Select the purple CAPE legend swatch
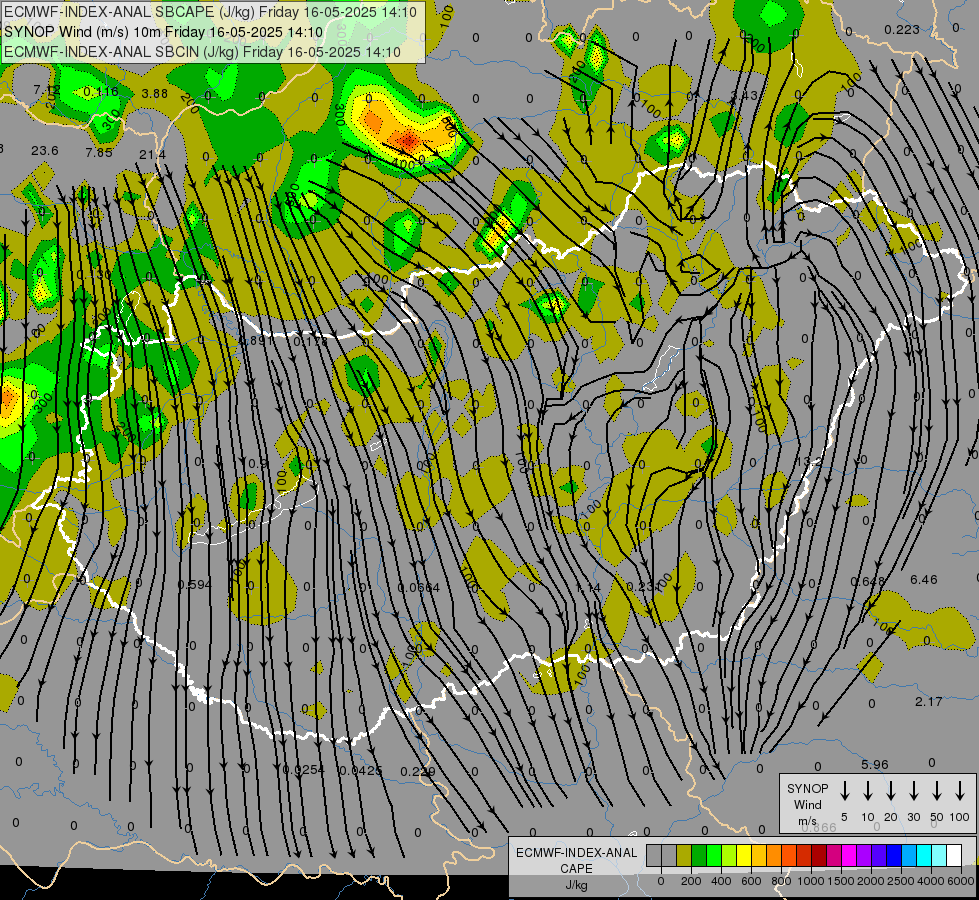This screenshot has width=979, height=900. pyautogui.click(x=865, y=855)
